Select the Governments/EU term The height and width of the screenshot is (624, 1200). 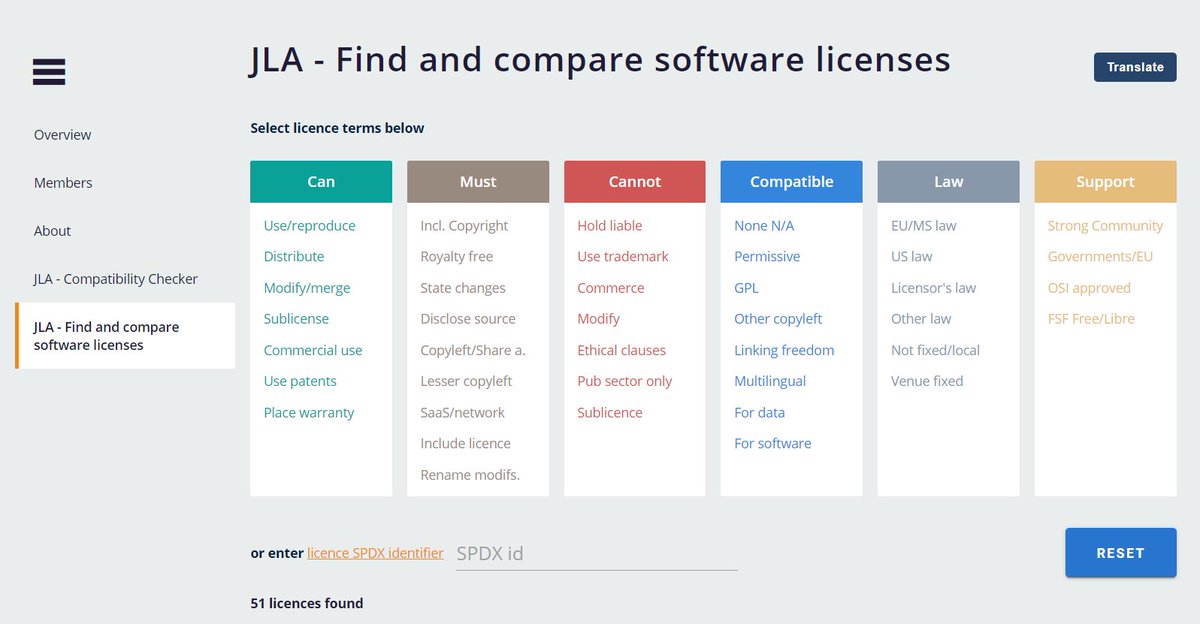pos(1100,257)
